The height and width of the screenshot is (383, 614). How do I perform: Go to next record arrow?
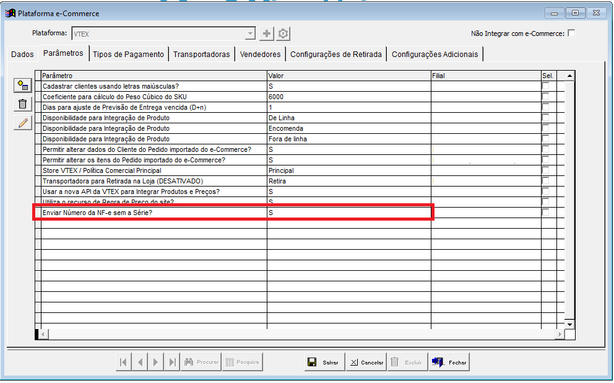(155, 362)
